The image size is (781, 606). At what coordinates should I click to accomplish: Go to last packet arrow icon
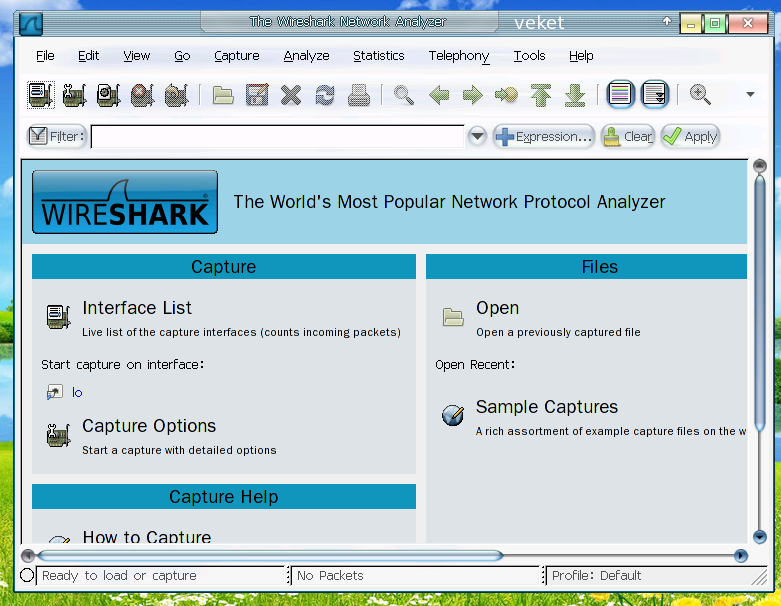(575, 95)
